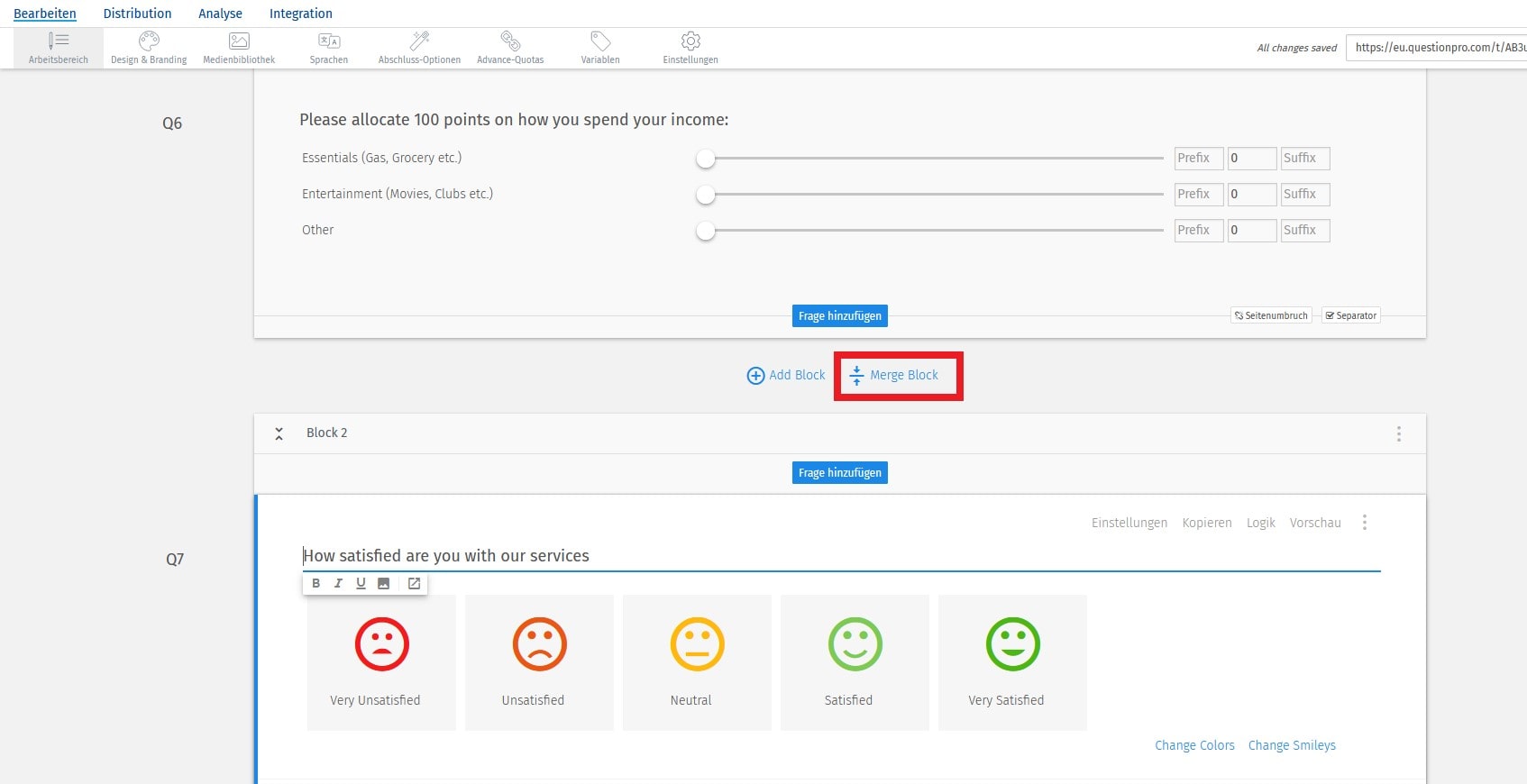Click the Entertainment value field
This screenshot has height=784, width=1527.
point(1252,195)
